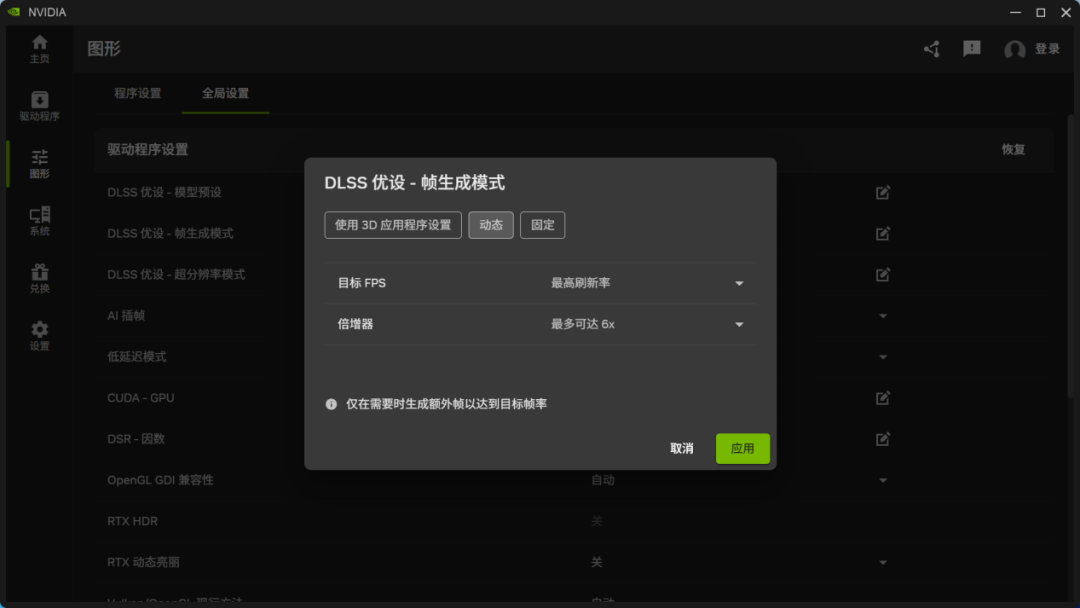Screen dimensions: 1080x608
Task: Switch to the 程序设置 tab
Action: click(x=137, y=94)
